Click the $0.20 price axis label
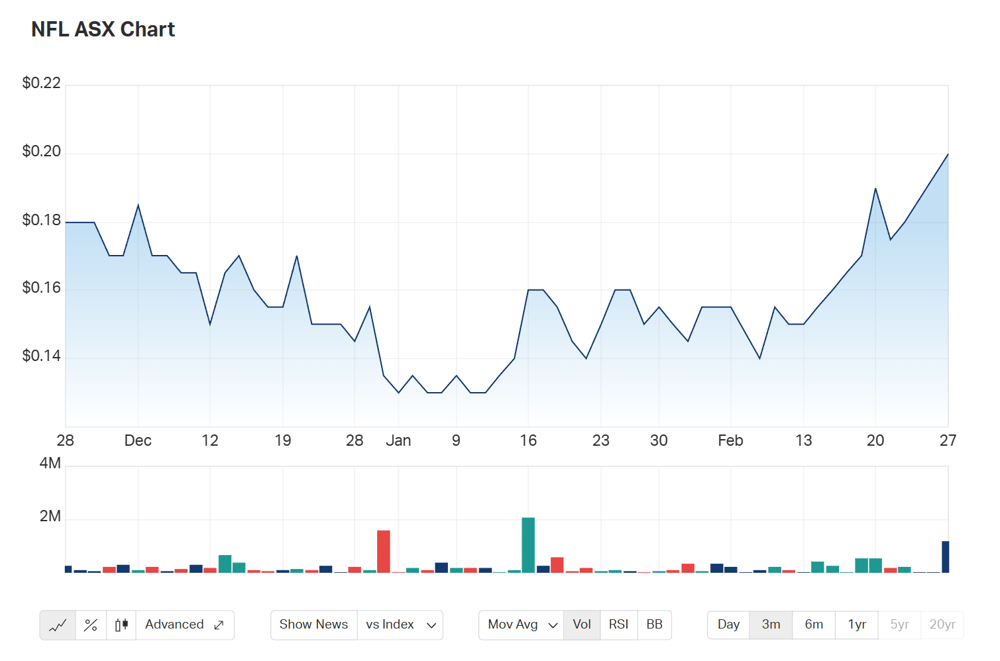The height and width of the screenshot is (661, 1000). pyautogui.click(x=41, y=151)
